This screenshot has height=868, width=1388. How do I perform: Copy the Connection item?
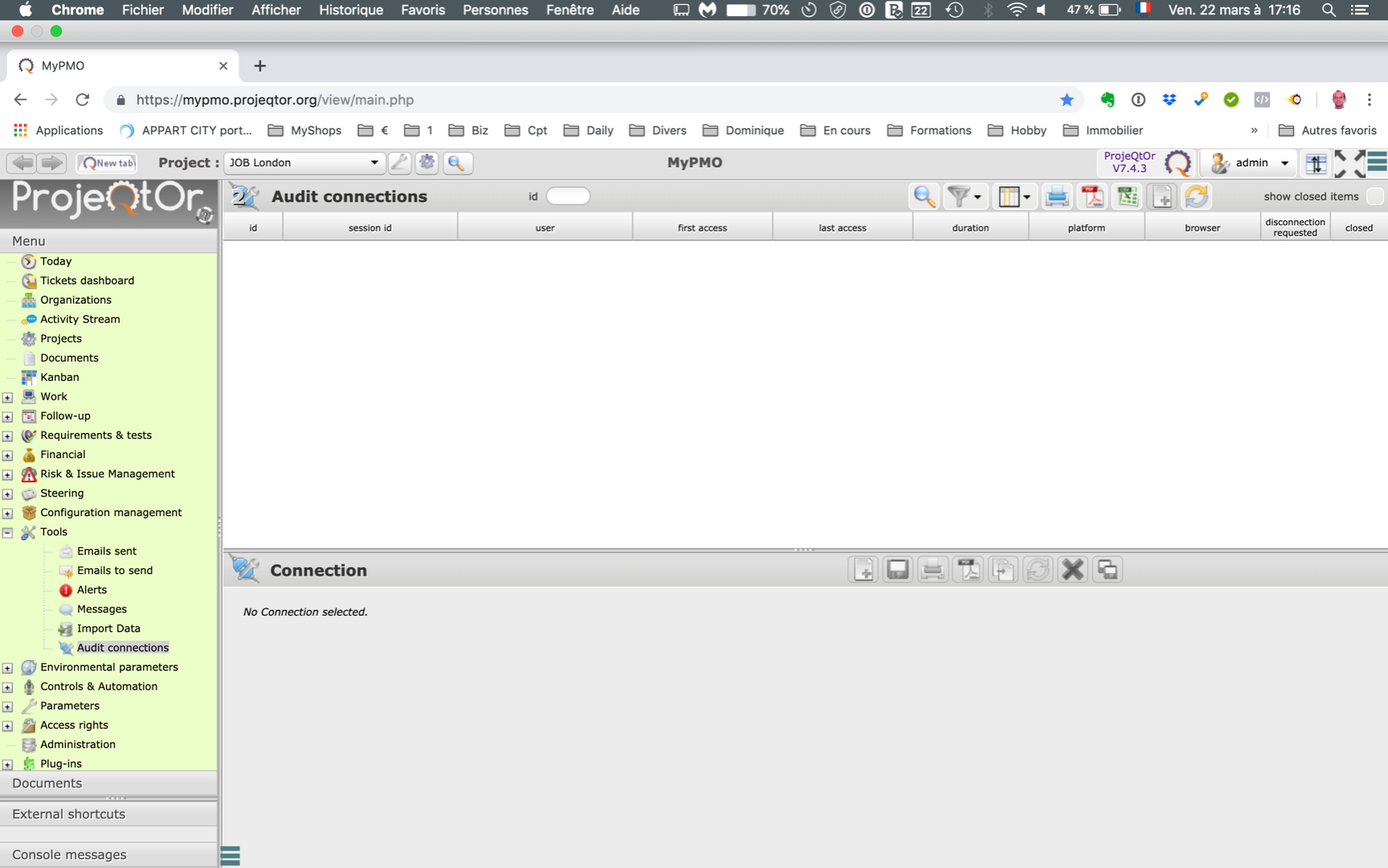tap(1002, 570)
